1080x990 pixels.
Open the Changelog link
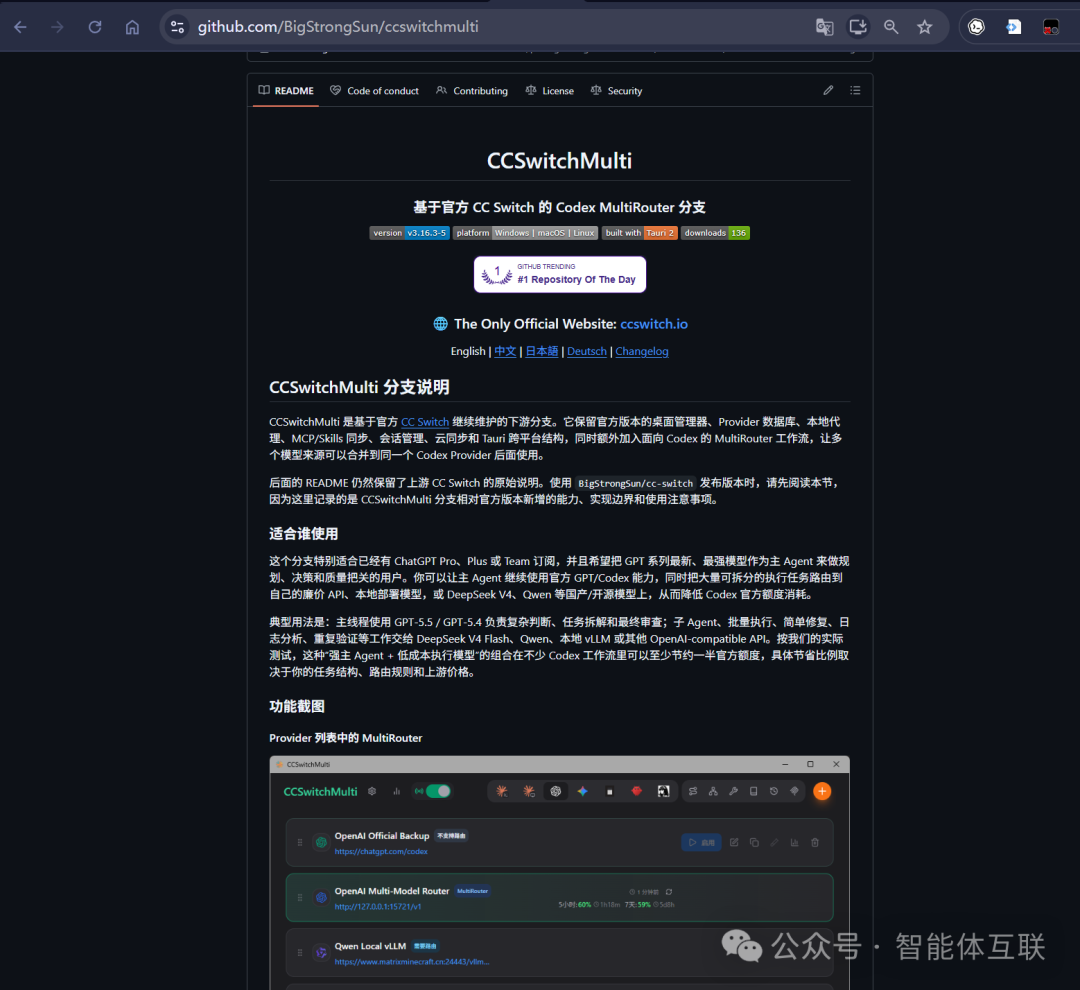tap(642, 351)
